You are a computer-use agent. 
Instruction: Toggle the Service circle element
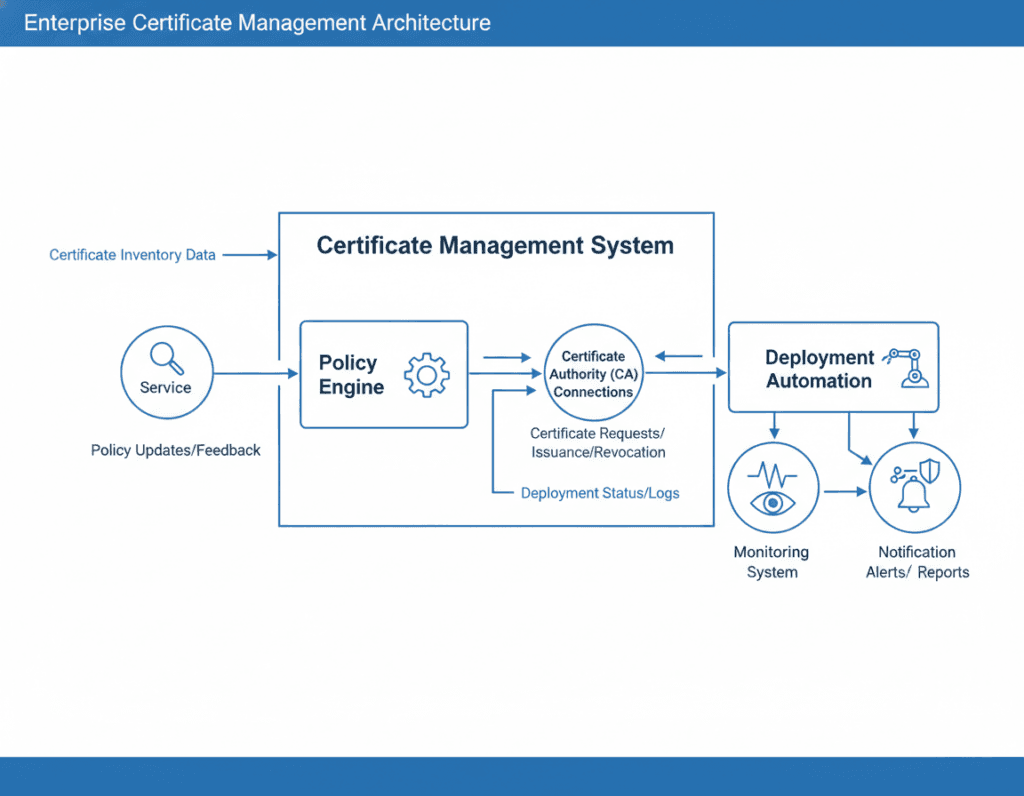click(165, 371)
